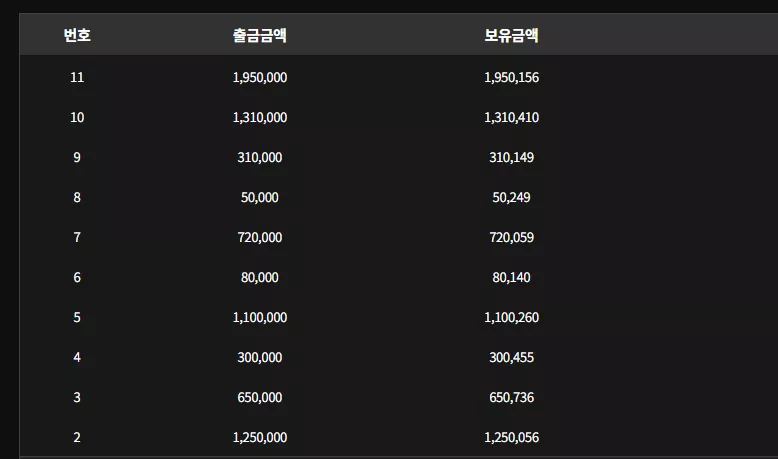Click the 번호 column header
Viewport: 778px width, 459px height.
pos(77,35)
